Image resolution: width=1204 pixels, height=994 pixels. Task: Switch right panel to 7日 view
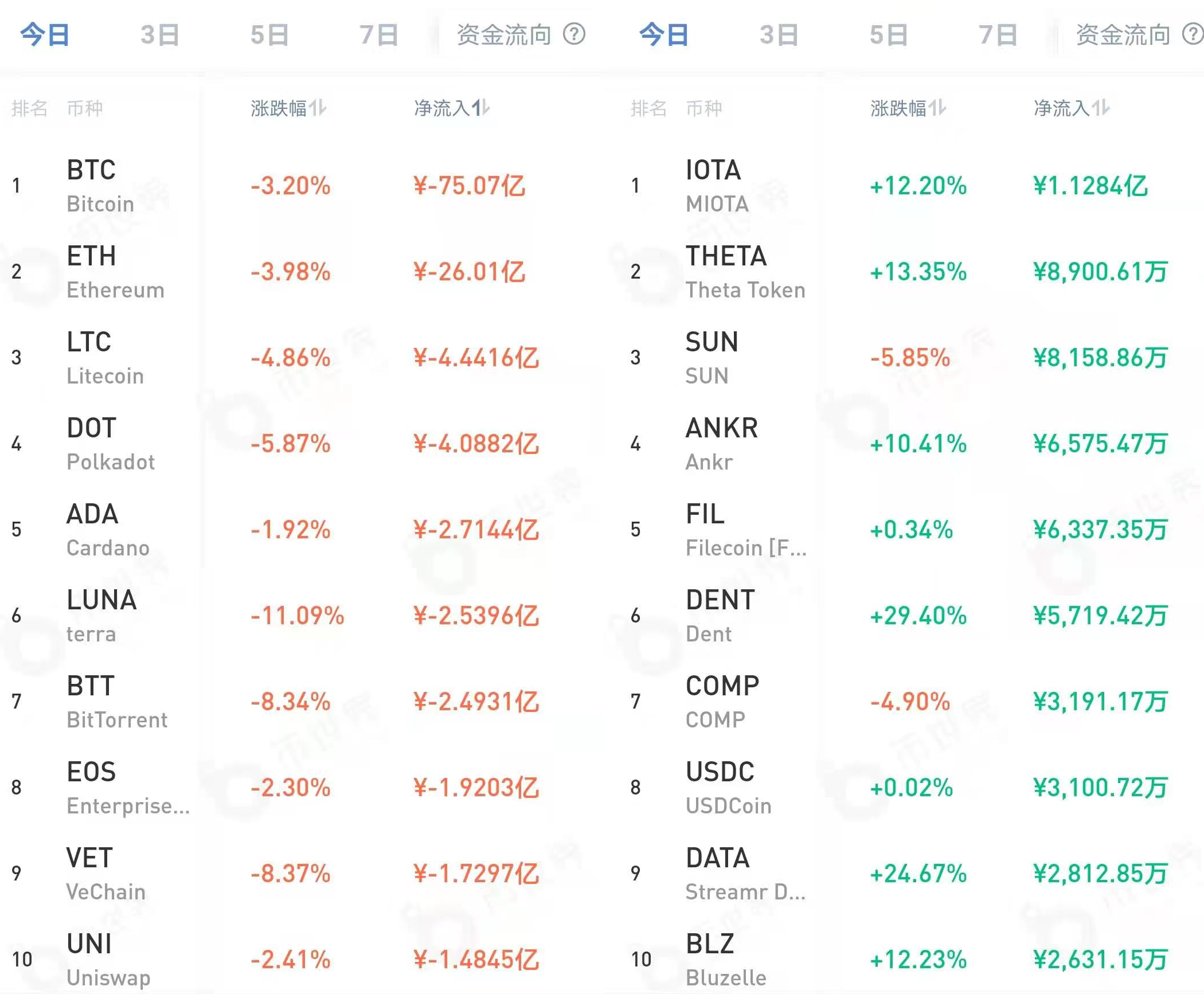[998, 34]
